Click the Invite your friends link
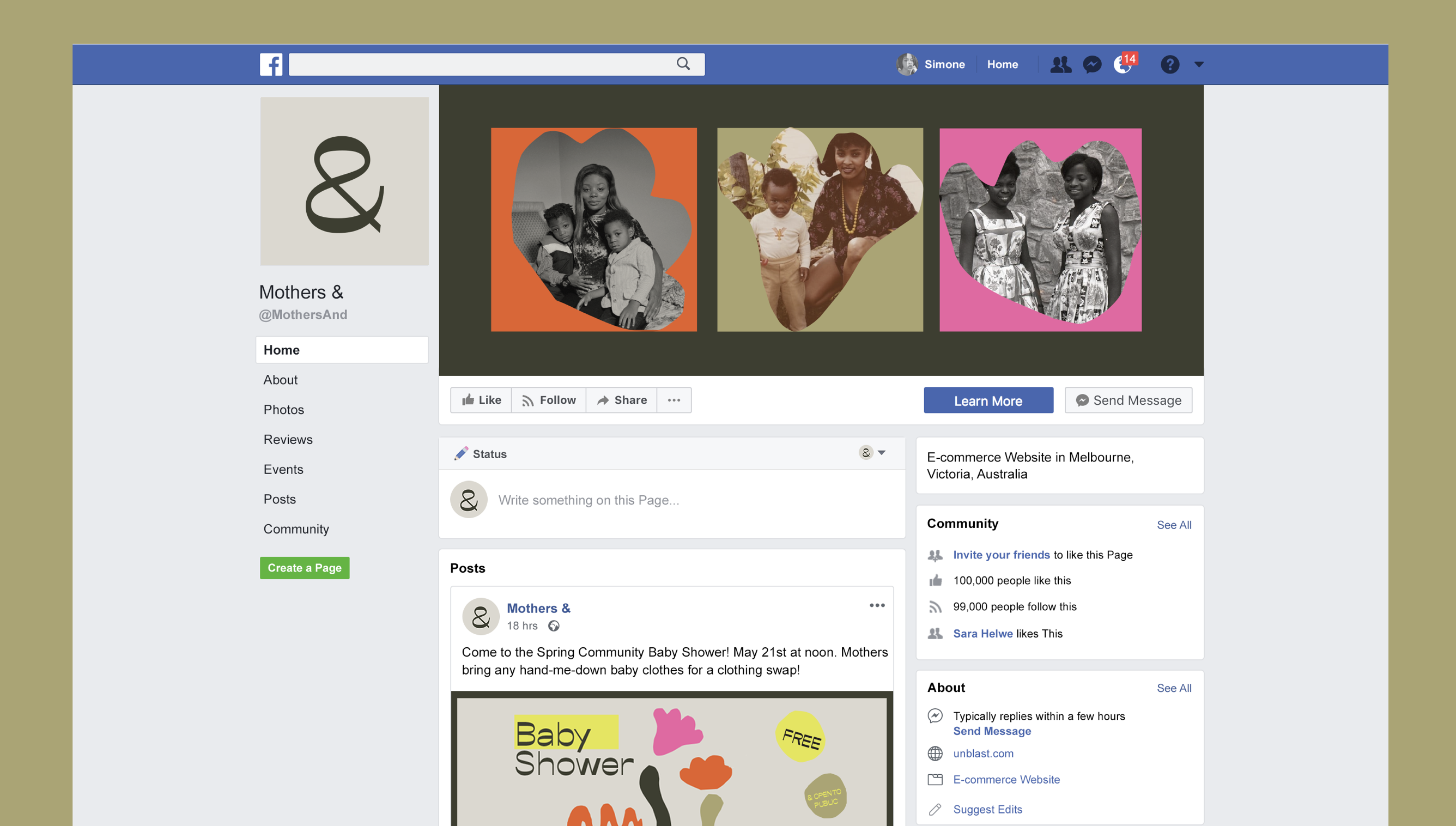 tap(1001, 554)
